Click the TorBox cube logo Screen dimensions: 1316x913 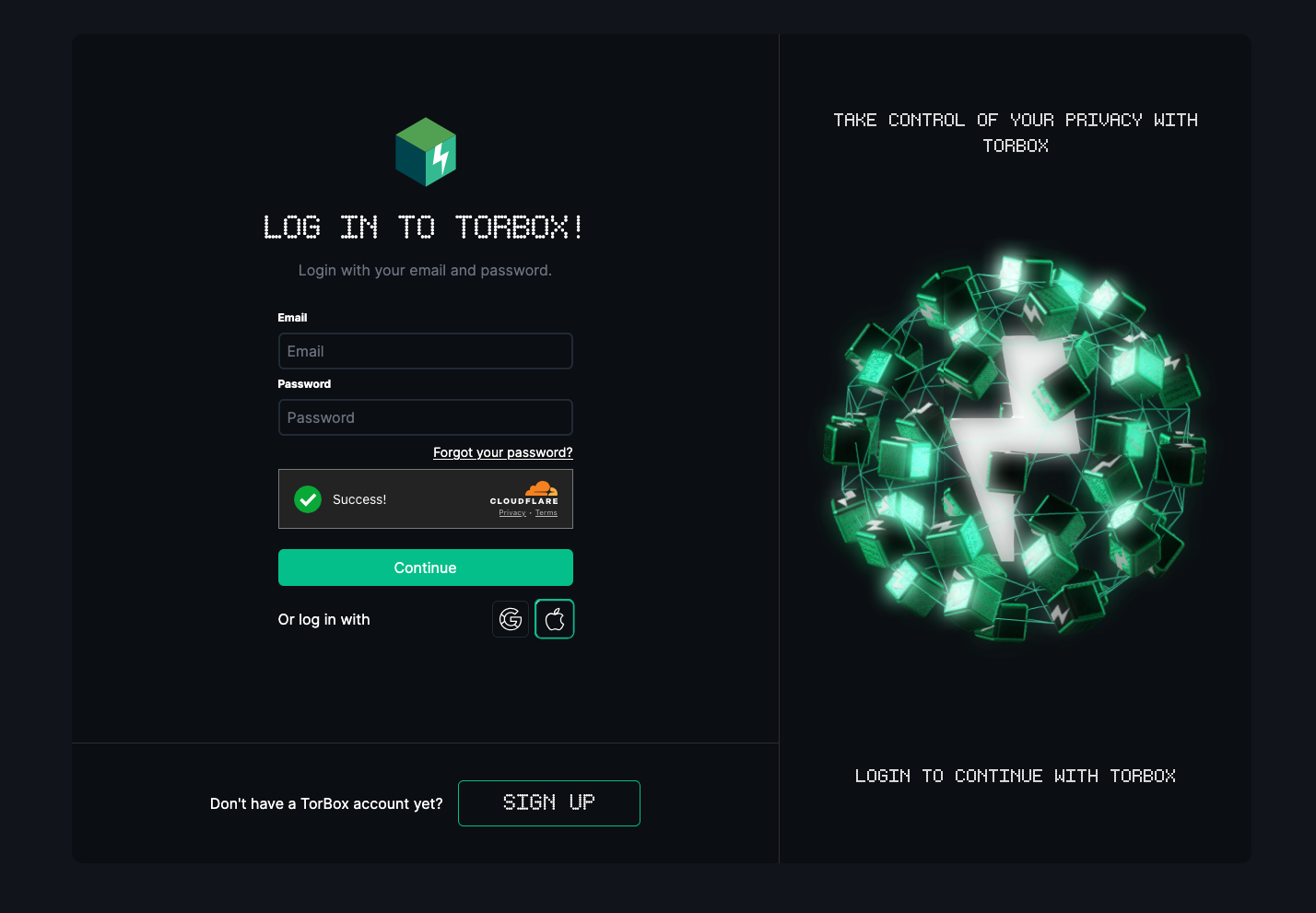coord(426,152)
